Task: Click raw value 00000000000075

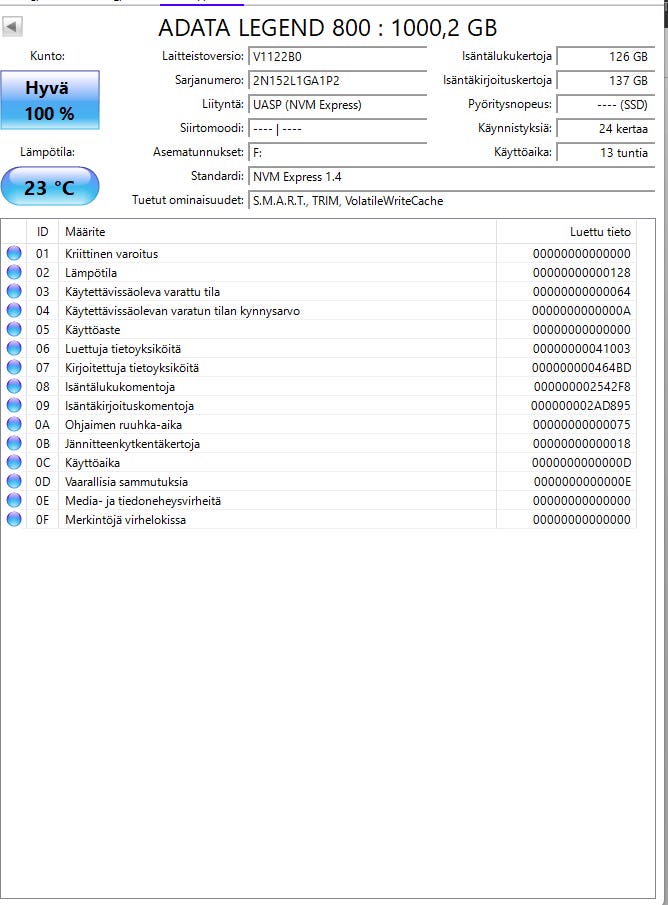Action: point(581,425)
